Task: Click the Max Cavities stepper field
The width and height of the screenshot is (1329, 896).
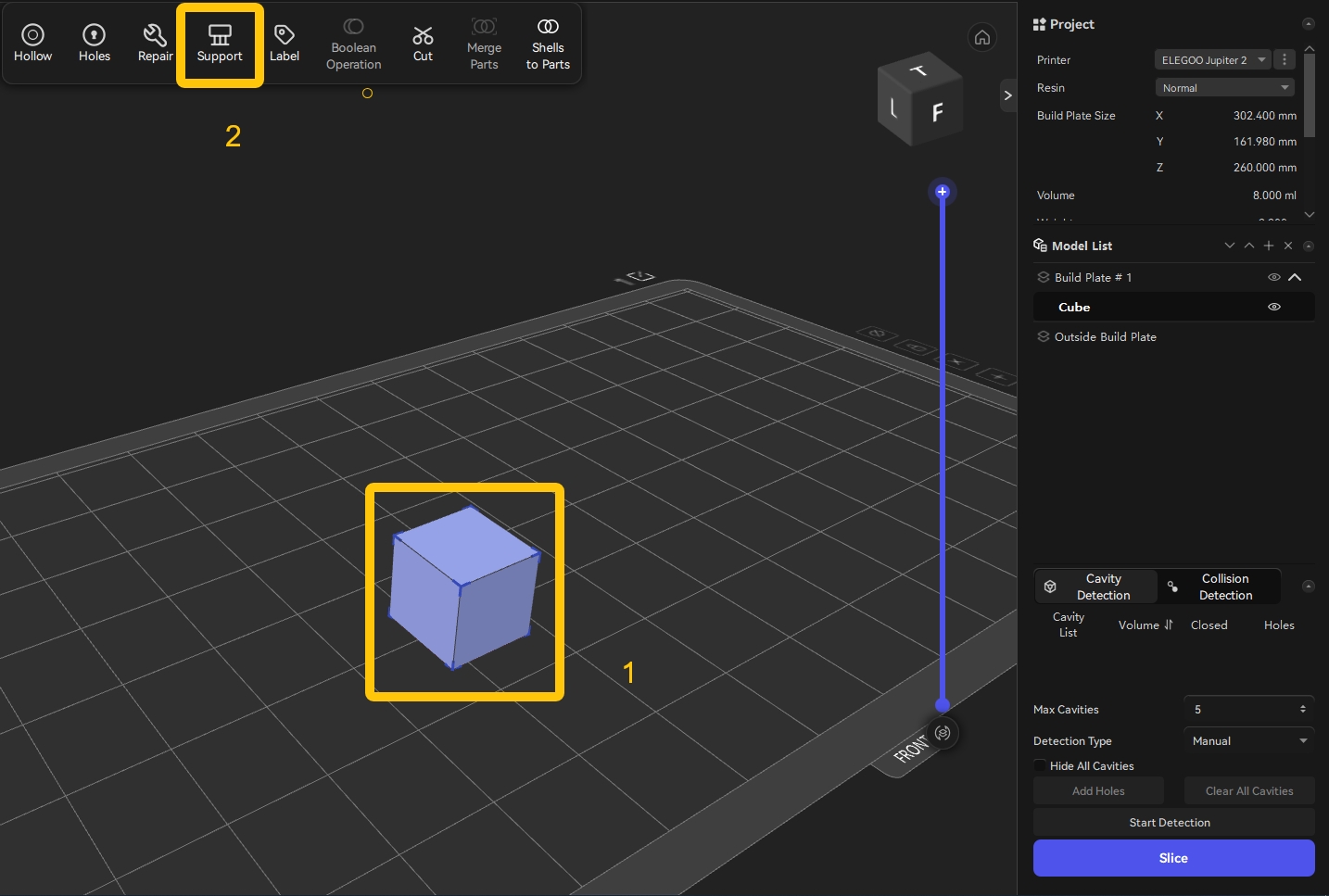Action: (x=1248, y=709)
